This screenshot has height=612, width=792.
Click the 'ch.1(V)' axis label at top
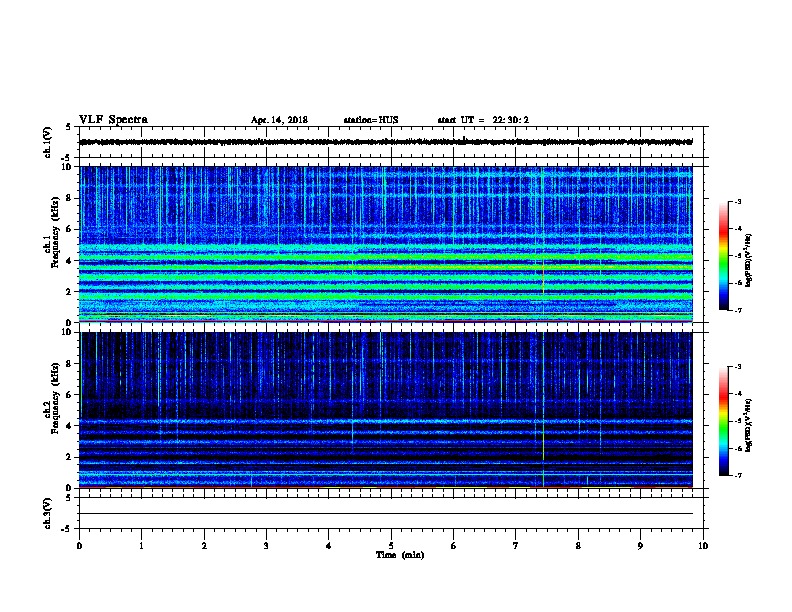[x=47, y=142]
